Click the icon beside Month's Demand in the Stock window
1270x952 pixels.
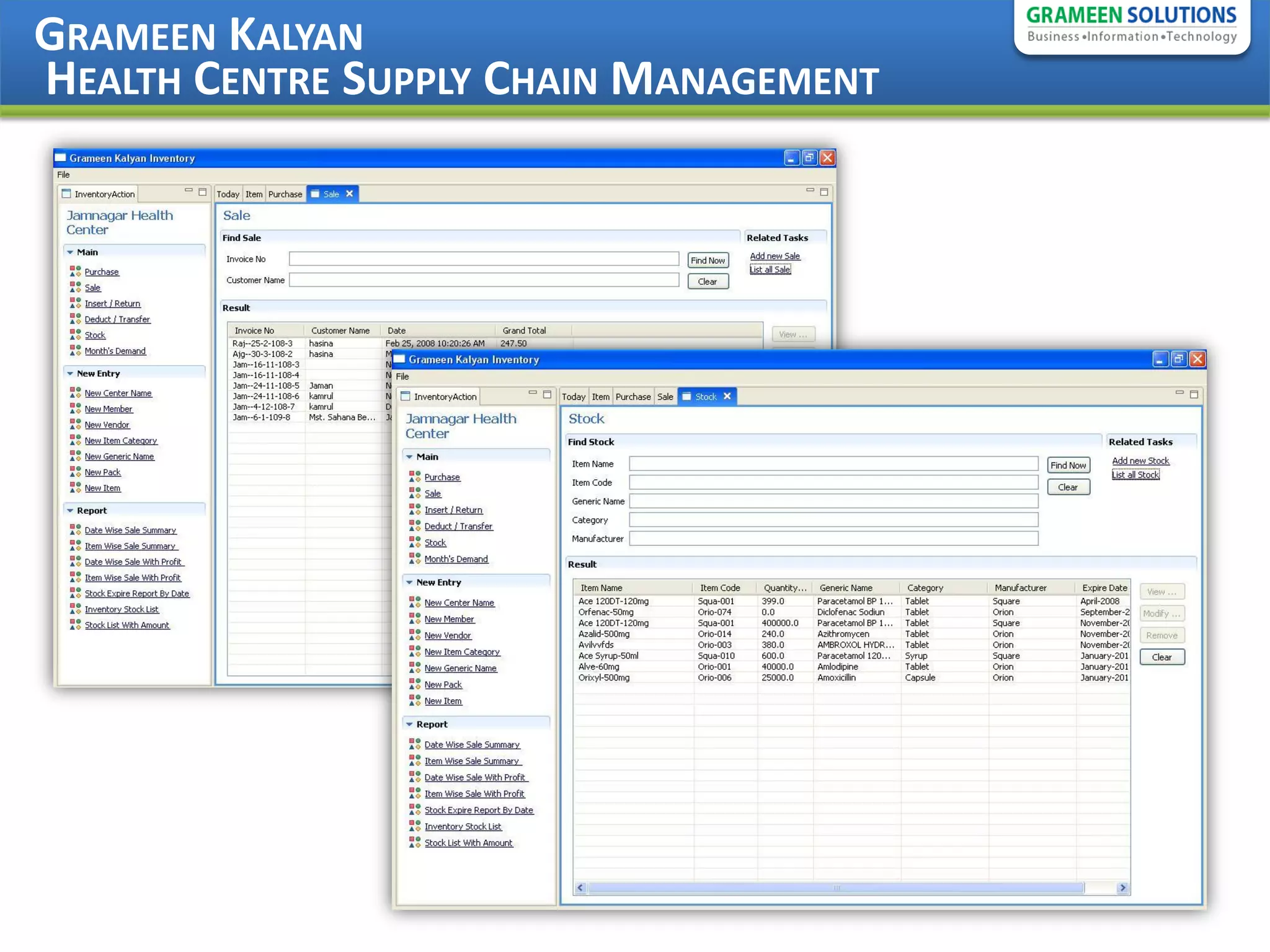pyautogui.click(x=415, y=558)
